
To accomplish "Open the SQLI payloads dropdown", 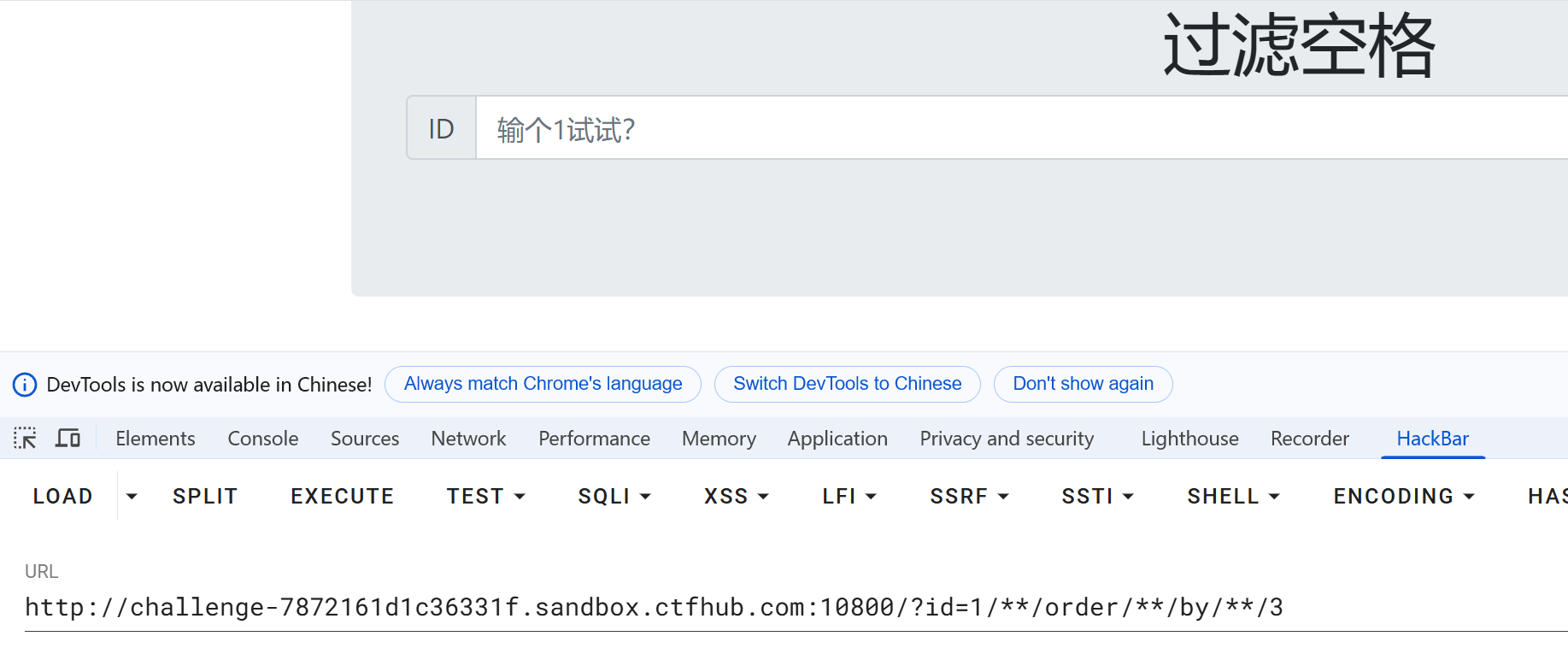I will pyautogui.click(x=614, y=496).
